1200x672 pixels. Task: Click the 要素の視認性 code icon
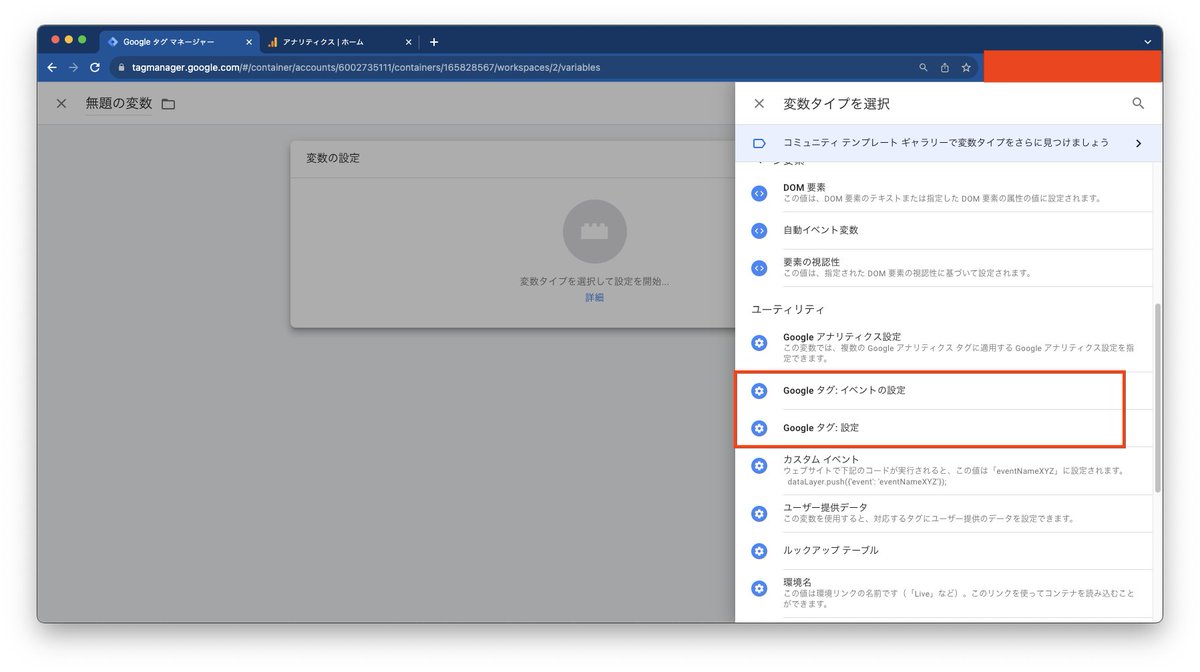point(759,267)
